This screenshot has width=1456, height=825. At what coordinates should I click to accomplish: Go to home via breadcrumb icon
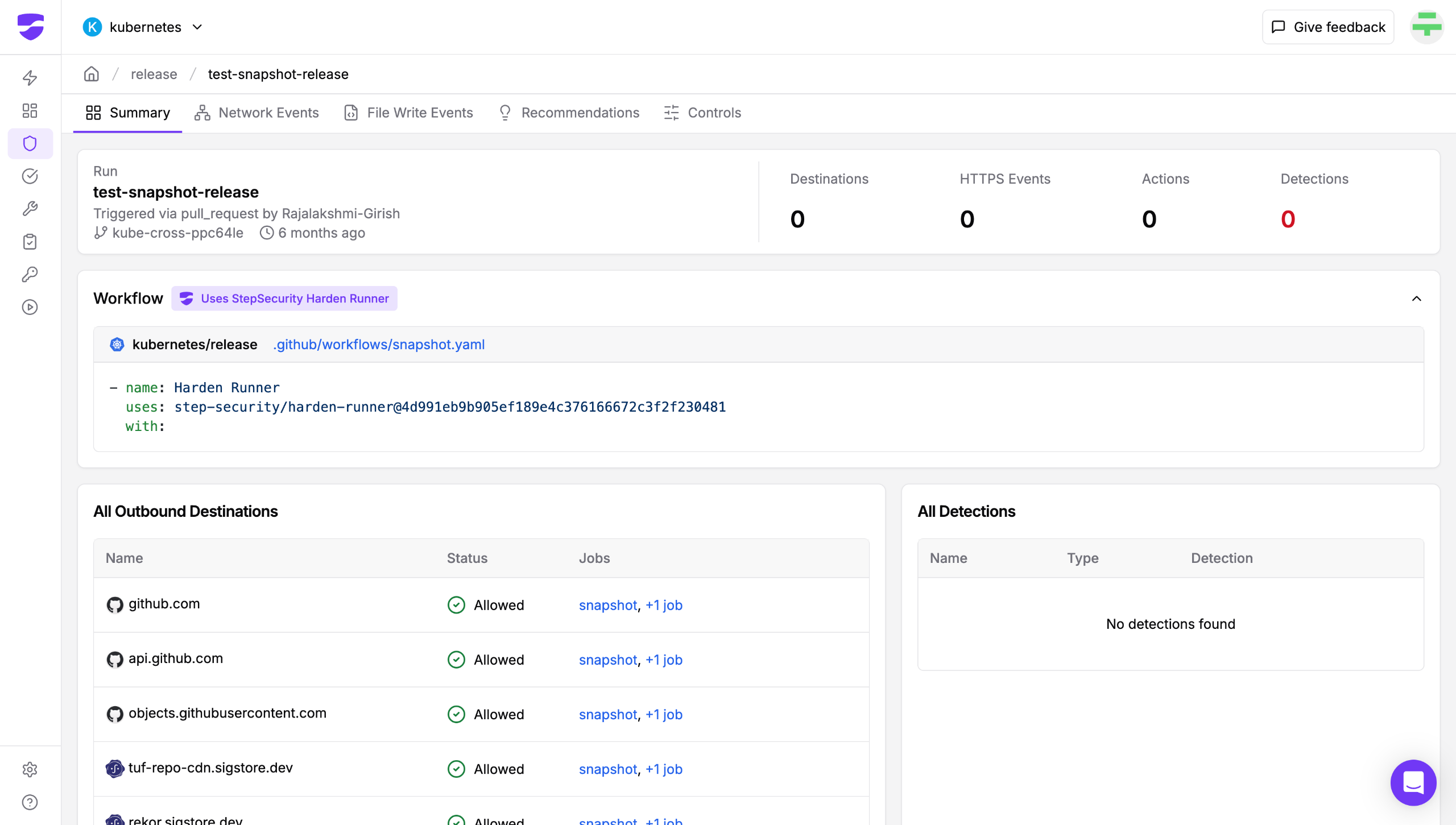point(92,74)
